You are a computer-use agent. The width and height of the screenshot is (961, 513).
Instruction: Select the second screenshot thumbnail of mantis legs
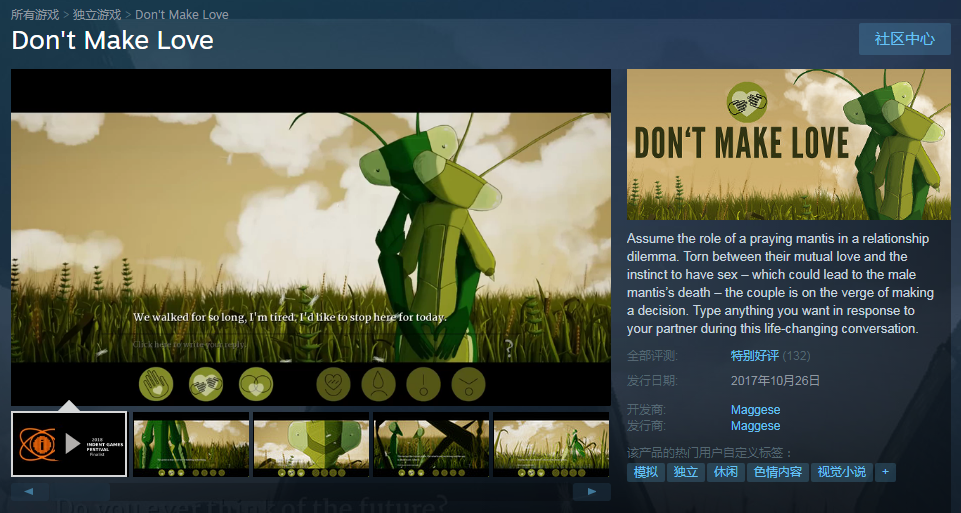click(191, 444)
